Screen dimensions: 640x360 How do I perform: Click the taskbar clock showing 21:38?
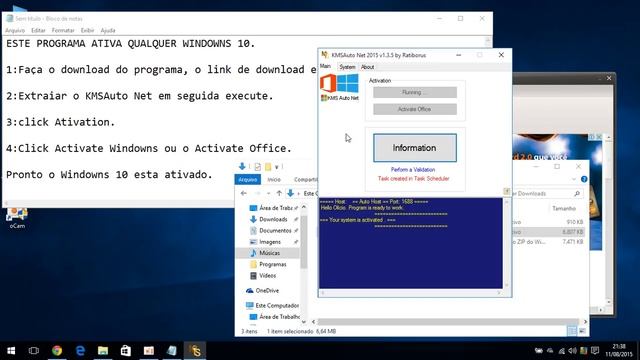coord(619,351)
